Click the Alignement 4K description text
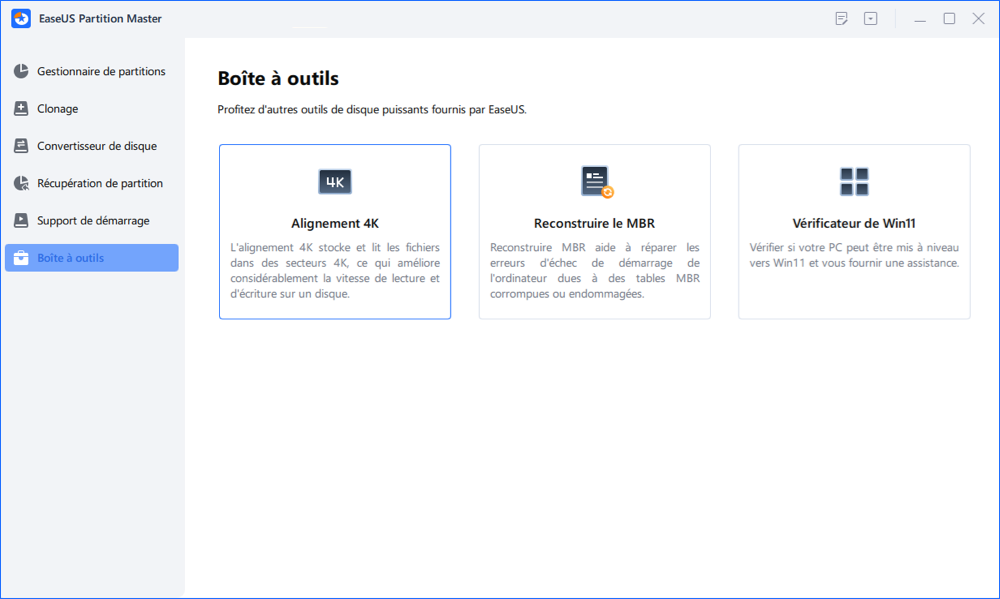Screen dimensions: 1000x599 click(335, 270)
